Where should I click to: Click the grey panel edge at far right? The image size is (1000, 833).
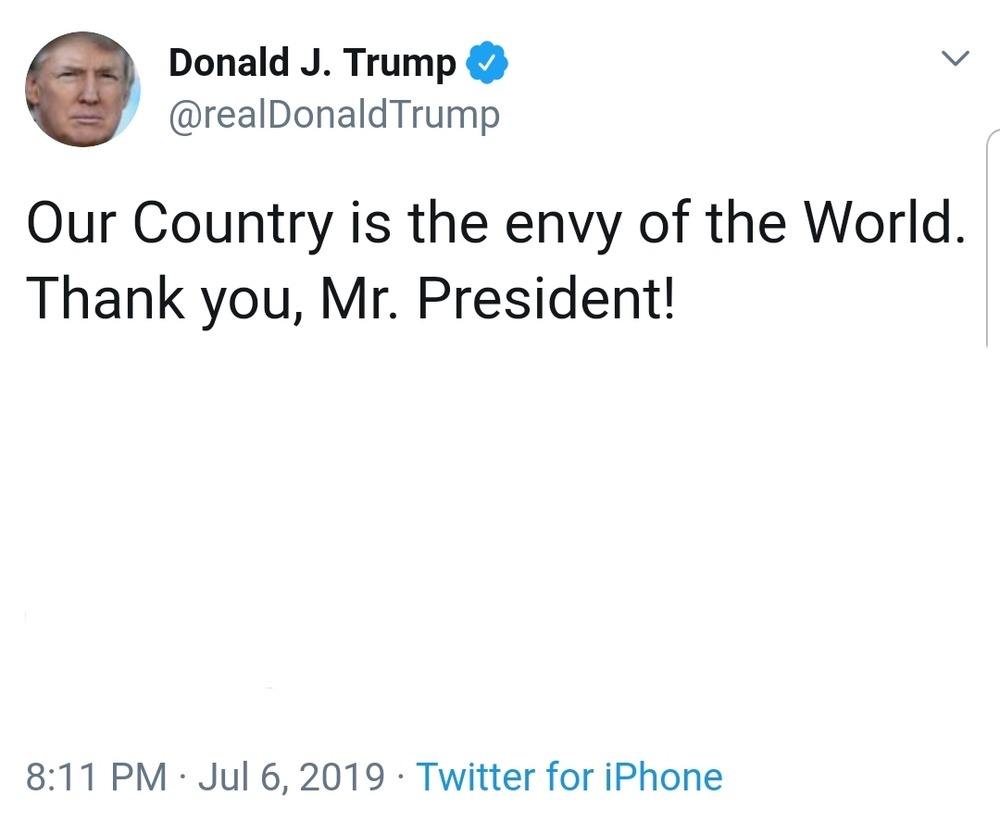[x=992, y=240]
